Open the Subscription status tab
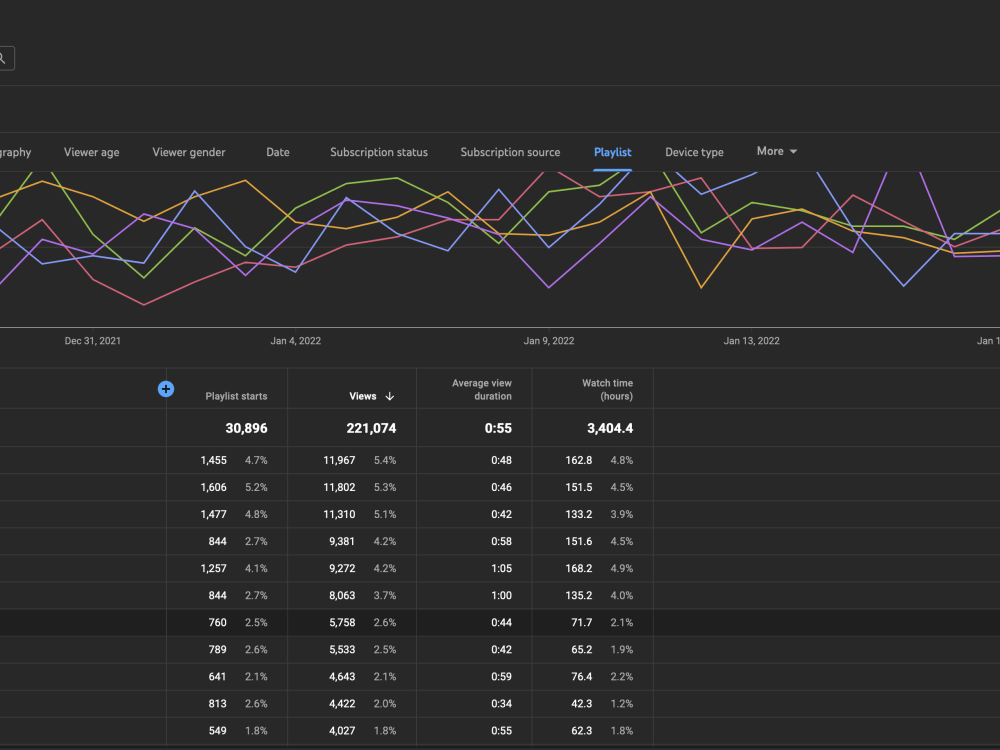 tap(379, 152)
